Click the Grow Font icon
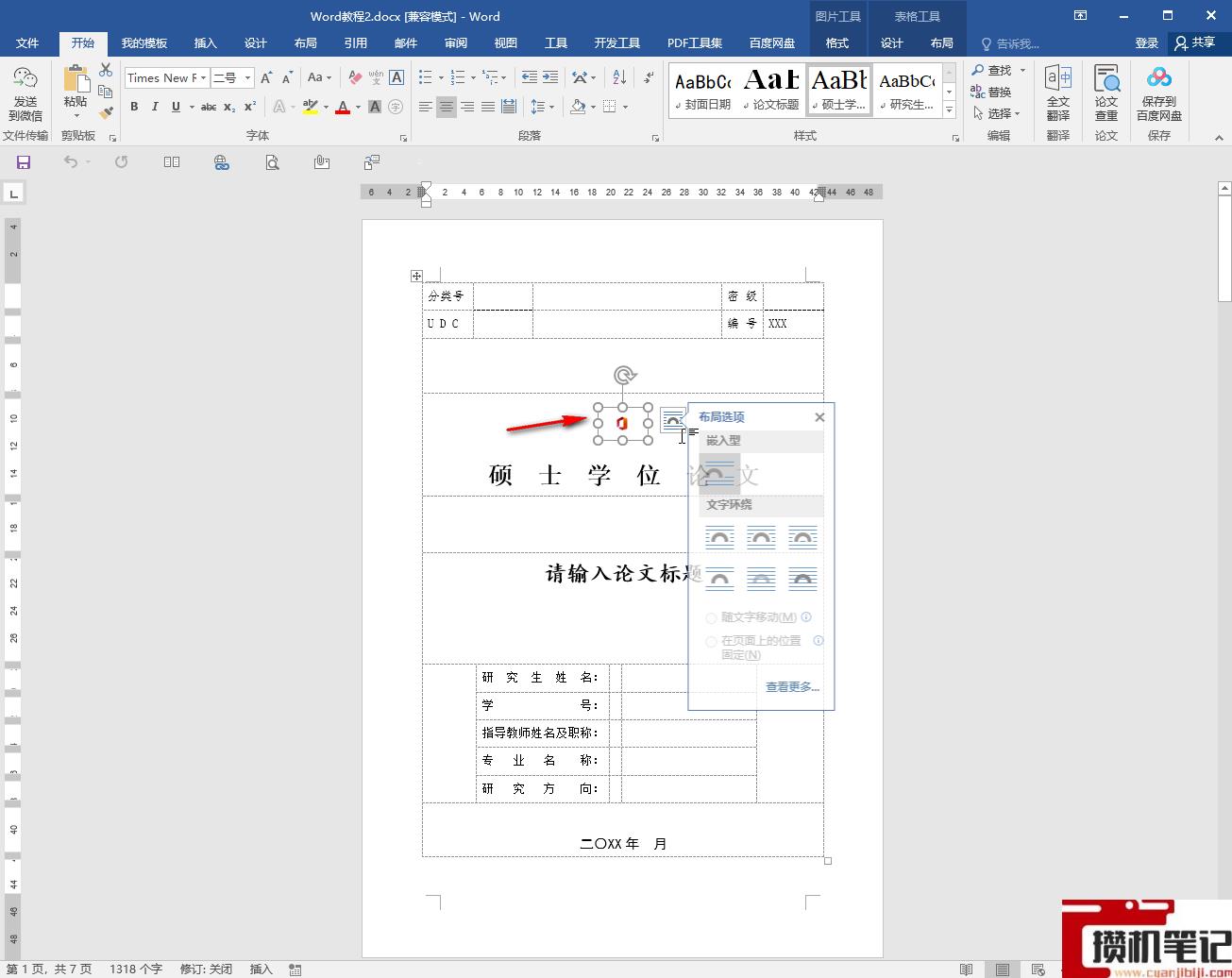This screenshot has width=1232, height=978. (x=266, y=77)
